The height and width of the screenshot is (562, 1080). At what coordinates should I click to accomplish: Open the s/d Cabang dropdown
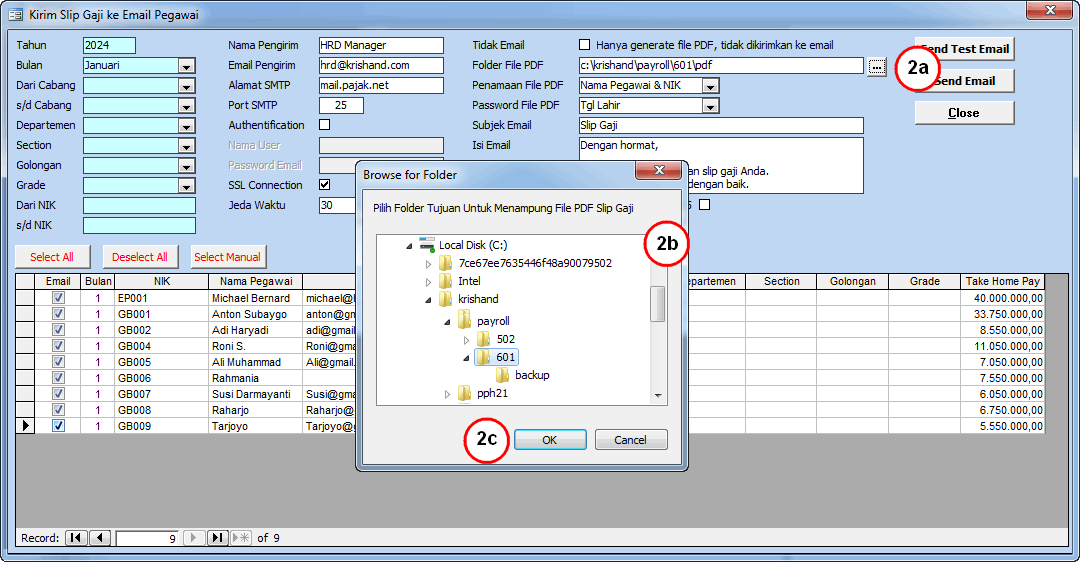187,106
